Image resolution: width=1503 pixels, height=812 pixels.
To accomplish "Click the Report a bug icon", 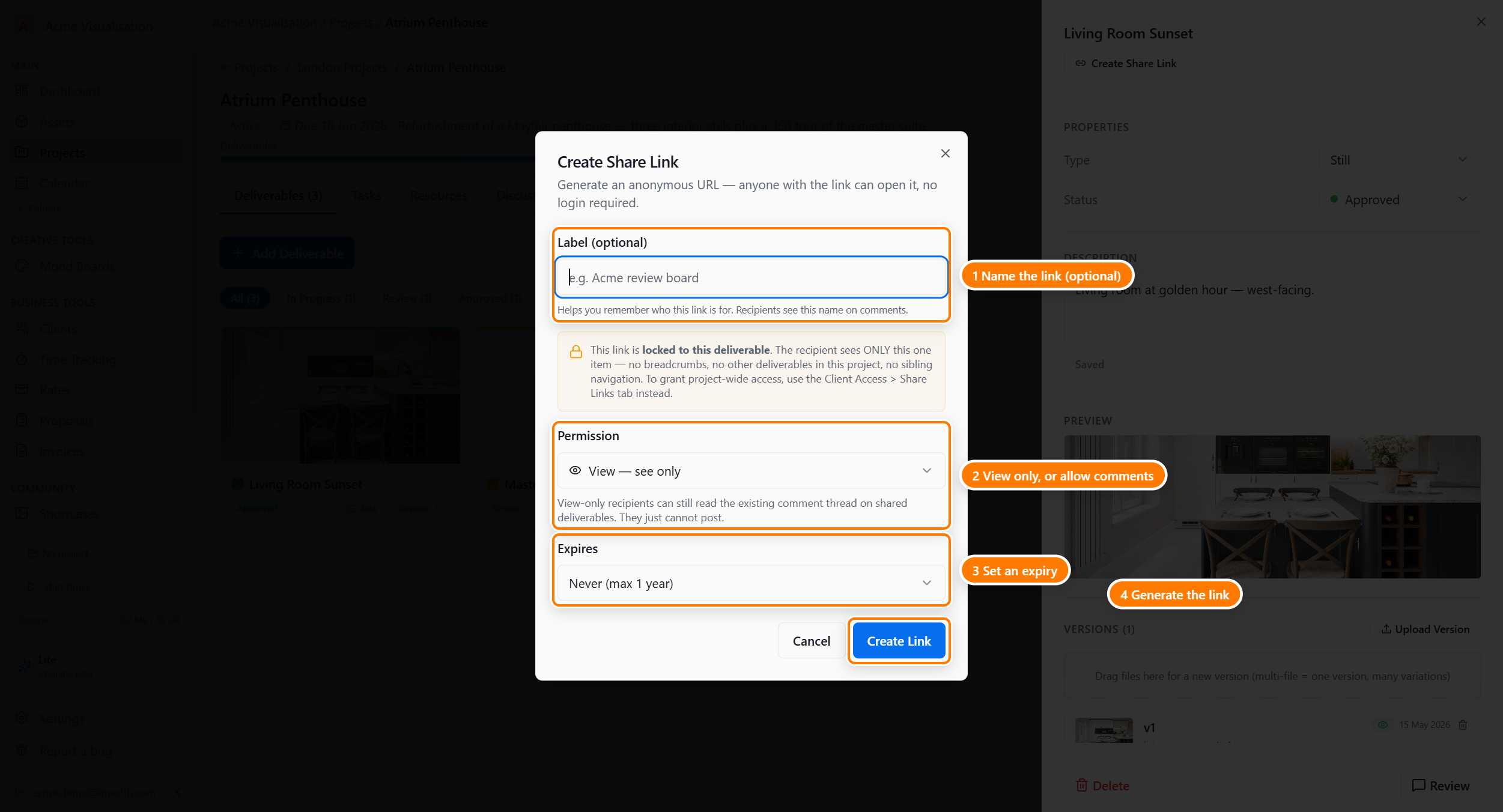I will [22, 751].
